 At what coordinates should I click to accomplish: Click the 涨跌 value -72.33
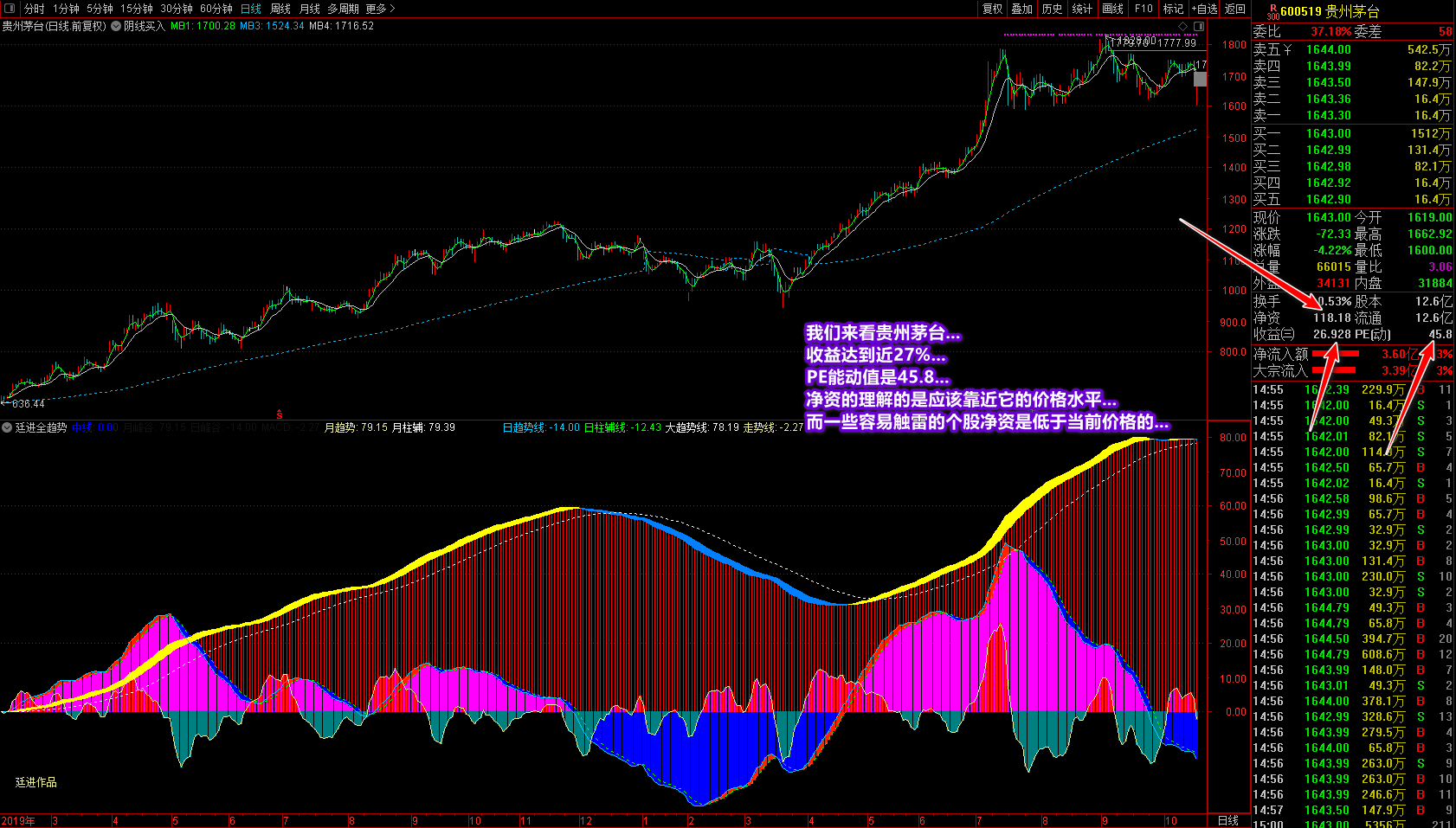point(1333,234)
